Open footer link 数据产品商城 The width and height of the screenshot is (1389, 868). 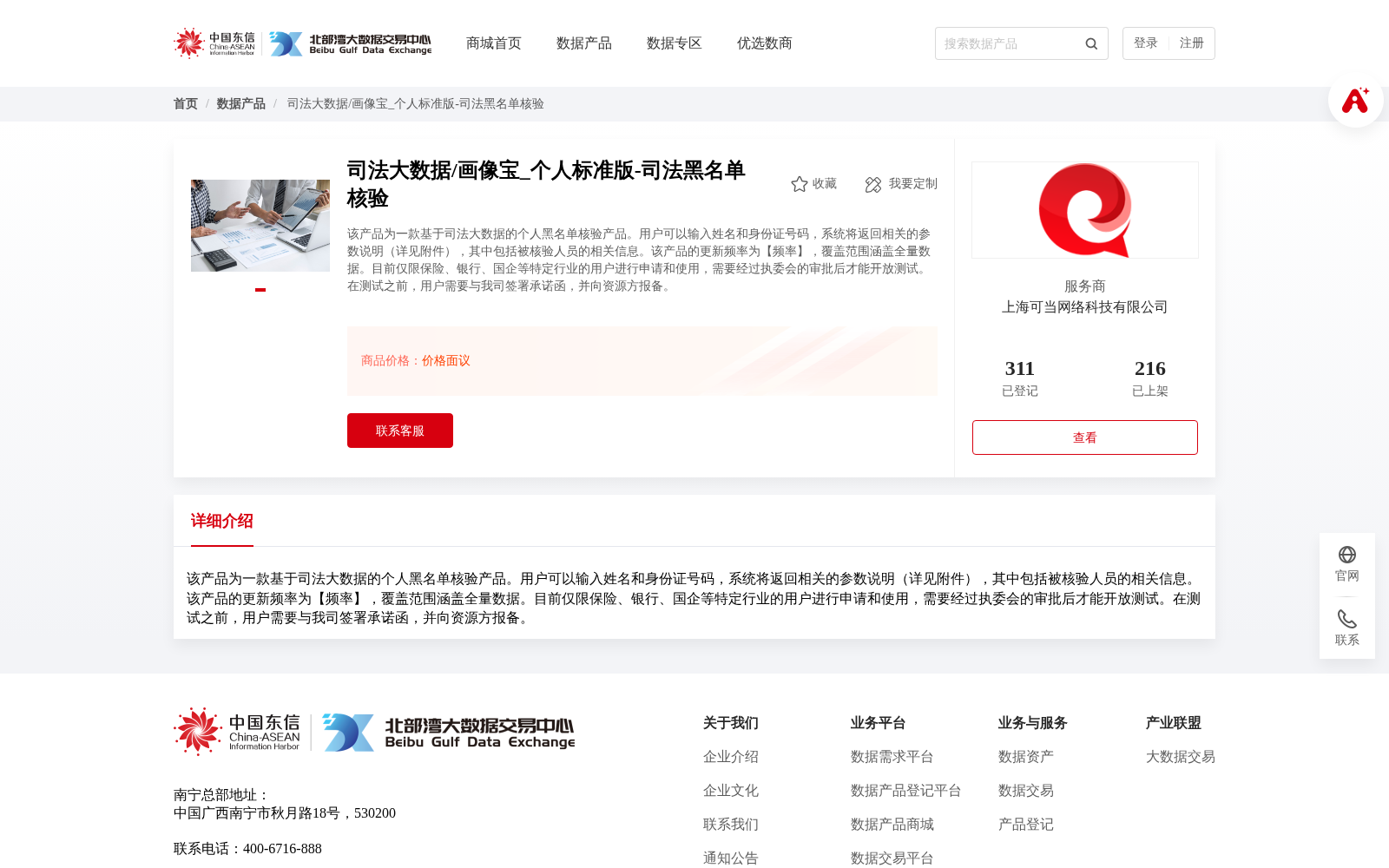click(892, 825)
